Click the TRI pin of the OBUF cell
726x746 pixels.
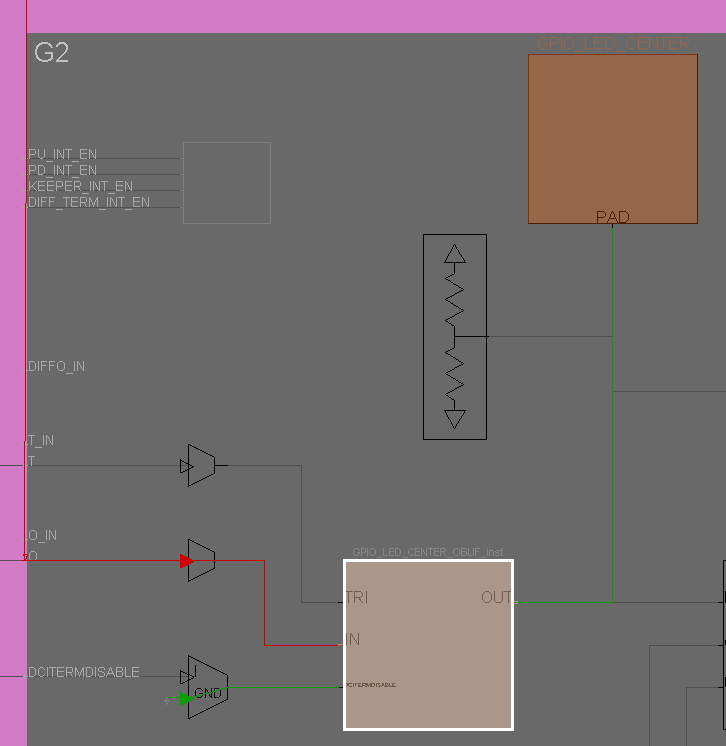357,598
